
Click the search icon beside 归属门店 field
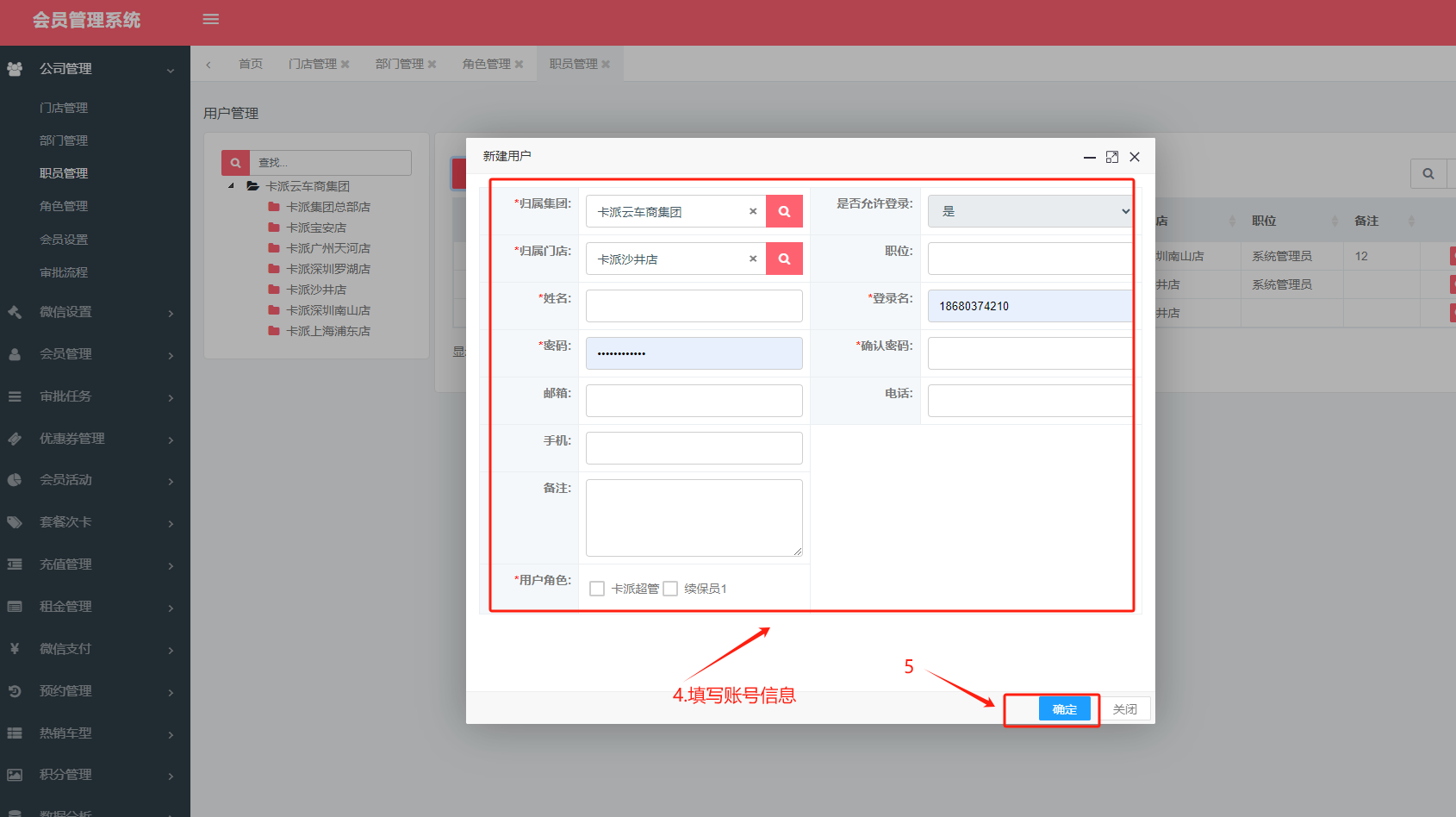click(x=784, y=259)
